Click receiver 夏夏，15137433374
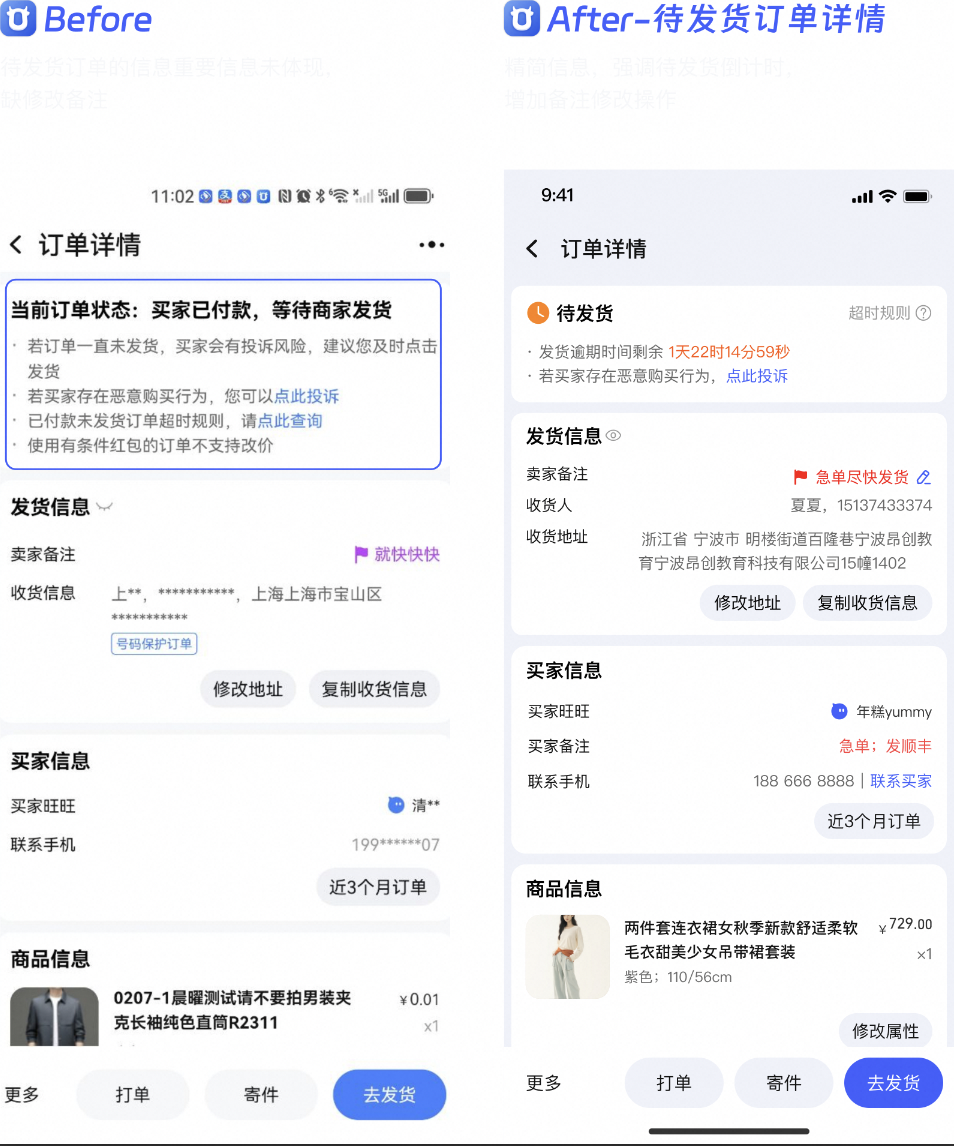The width and height of the screenshot is (954, 1146). pyautogui.click(x=861, y=505)
